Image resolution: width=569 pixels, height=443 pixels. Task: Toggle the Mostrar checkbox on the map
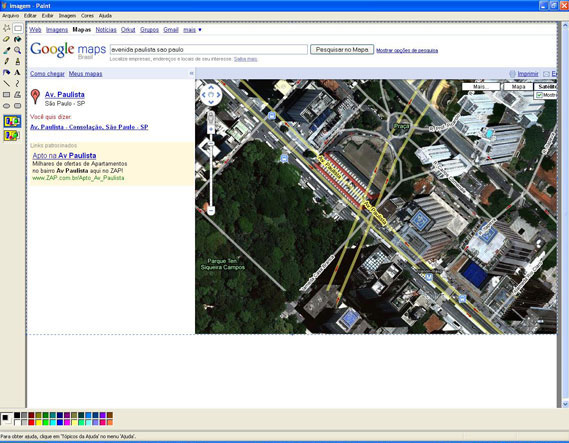[539, 95]
